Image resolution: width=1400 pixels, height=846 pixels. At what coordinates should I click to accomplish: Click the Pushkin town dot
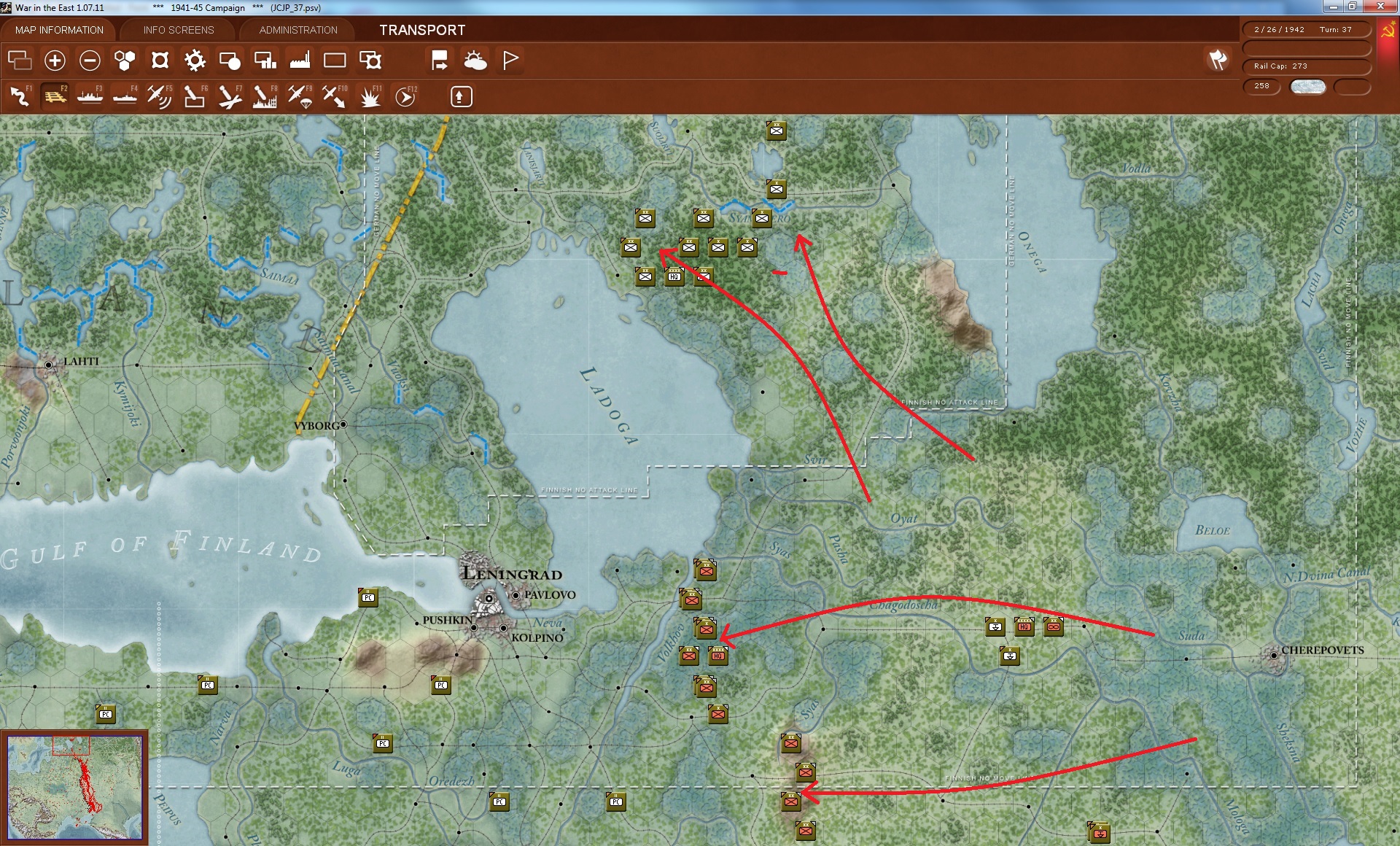[474, 627]
